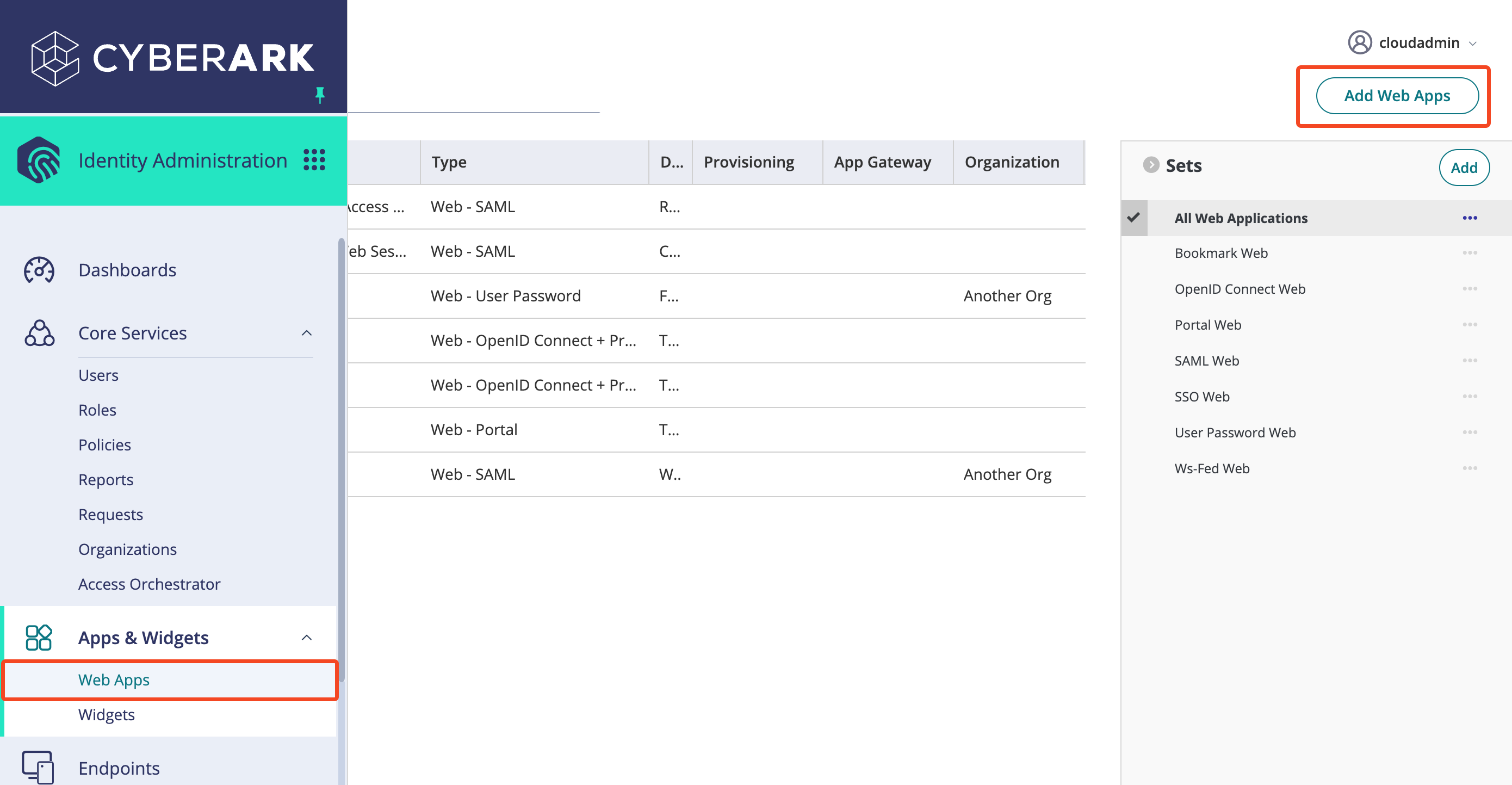Open Requests in the sidebar

pos(110,514)
